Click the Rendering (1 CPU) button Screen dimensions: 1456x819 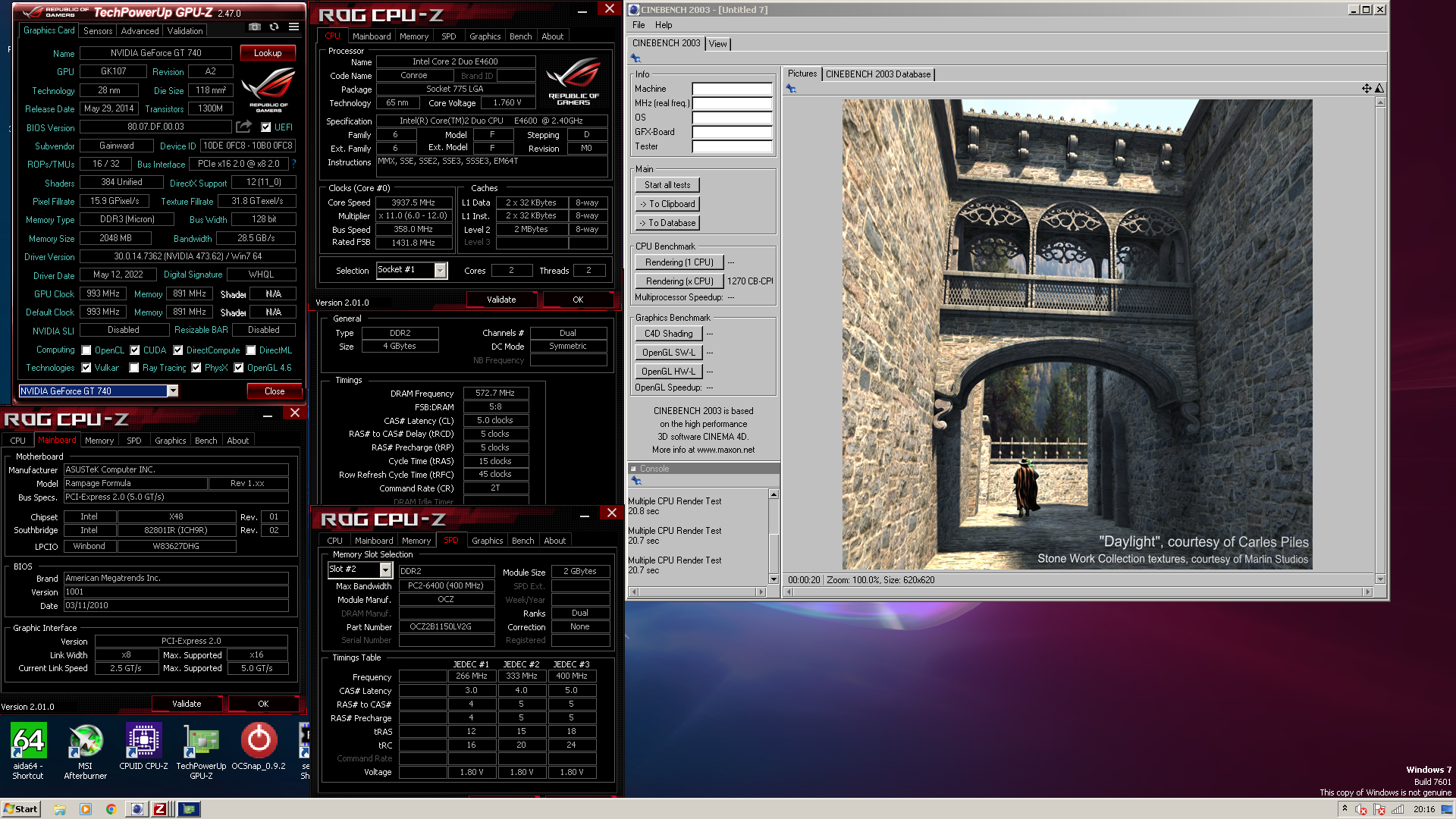click(679, 262)
